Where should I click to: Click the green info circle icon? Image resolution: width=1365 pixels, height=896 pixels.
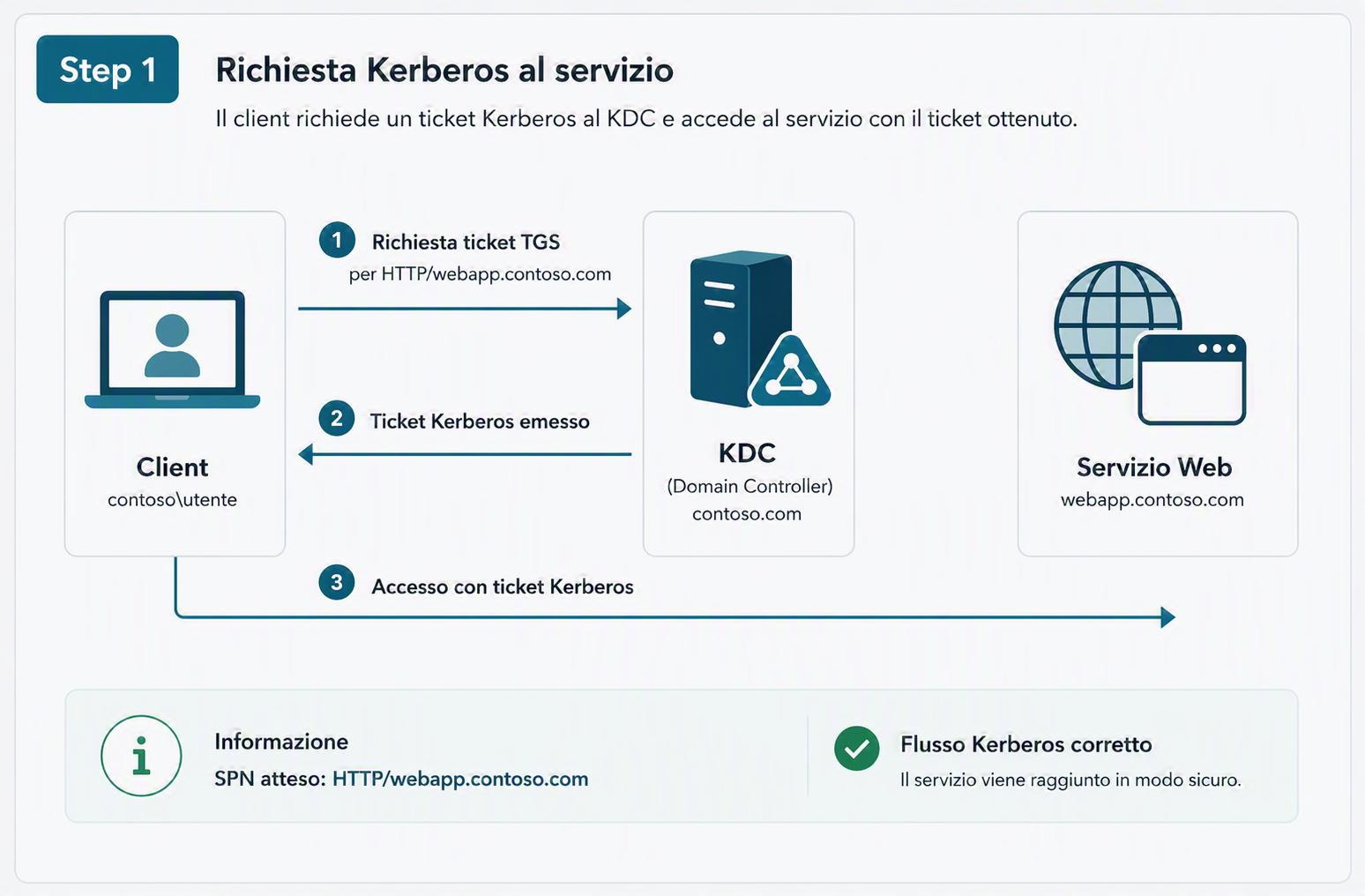pyautogui.click(x=141, y=756)
